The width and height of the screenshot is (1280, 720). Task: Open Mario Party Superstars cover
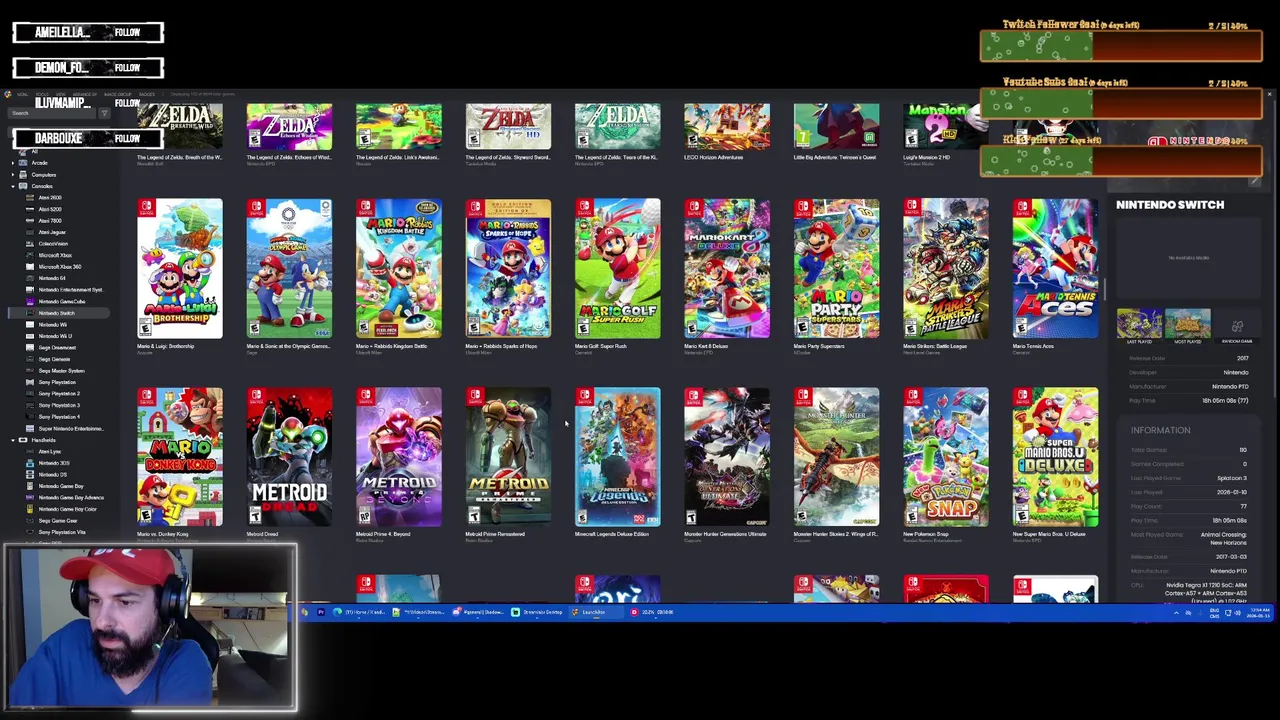[836, 268]
